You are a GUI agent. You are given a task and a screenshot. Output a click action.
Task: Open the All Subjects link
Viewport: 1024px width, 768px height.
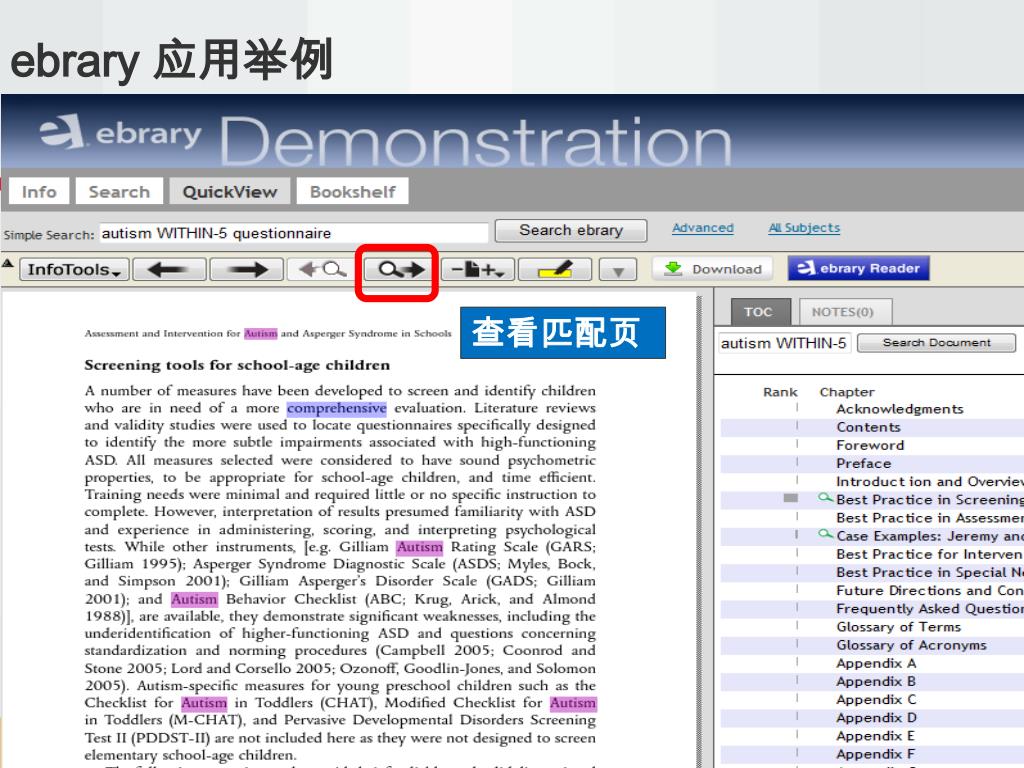click(x=804, y=228)
